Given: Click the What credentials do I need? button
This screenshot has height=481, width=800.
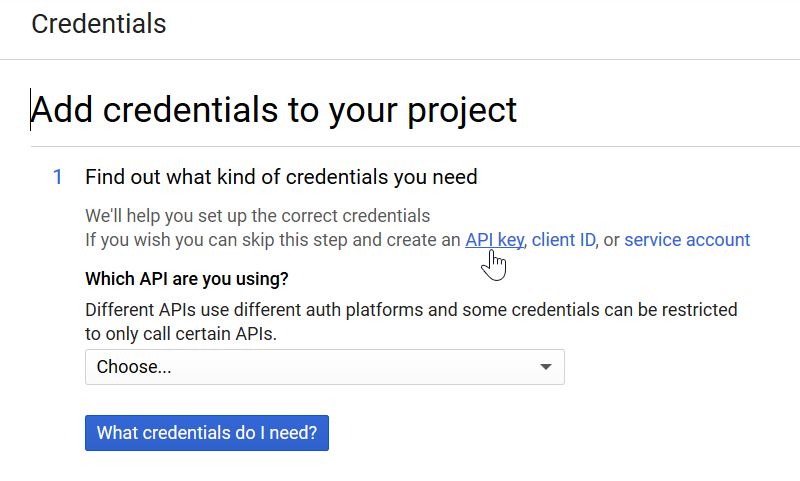Looking at the screenshot, I should pyautogui.click(x=207, y=433).
